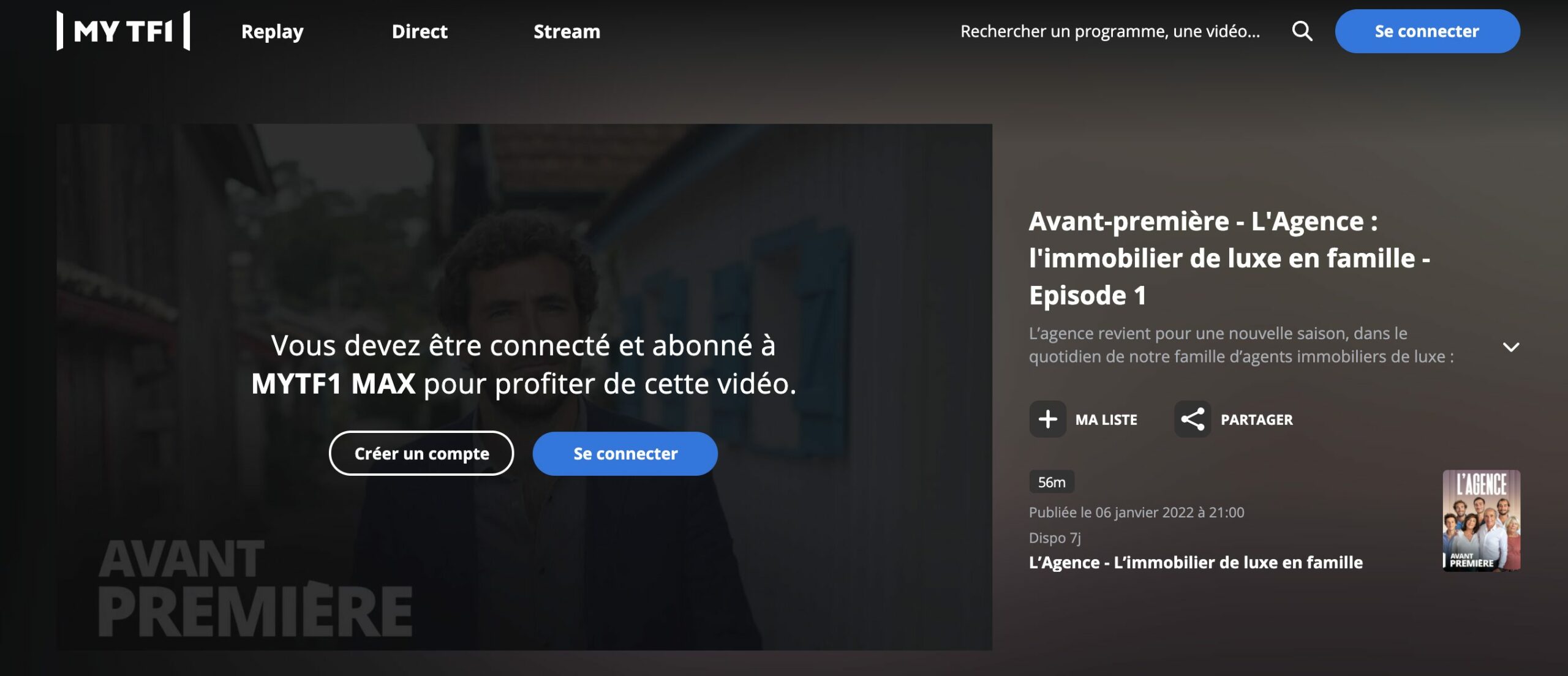The image size is (1568, 676).
Task: Click Se connecter in the header
Action: [x=1427, y=31]
